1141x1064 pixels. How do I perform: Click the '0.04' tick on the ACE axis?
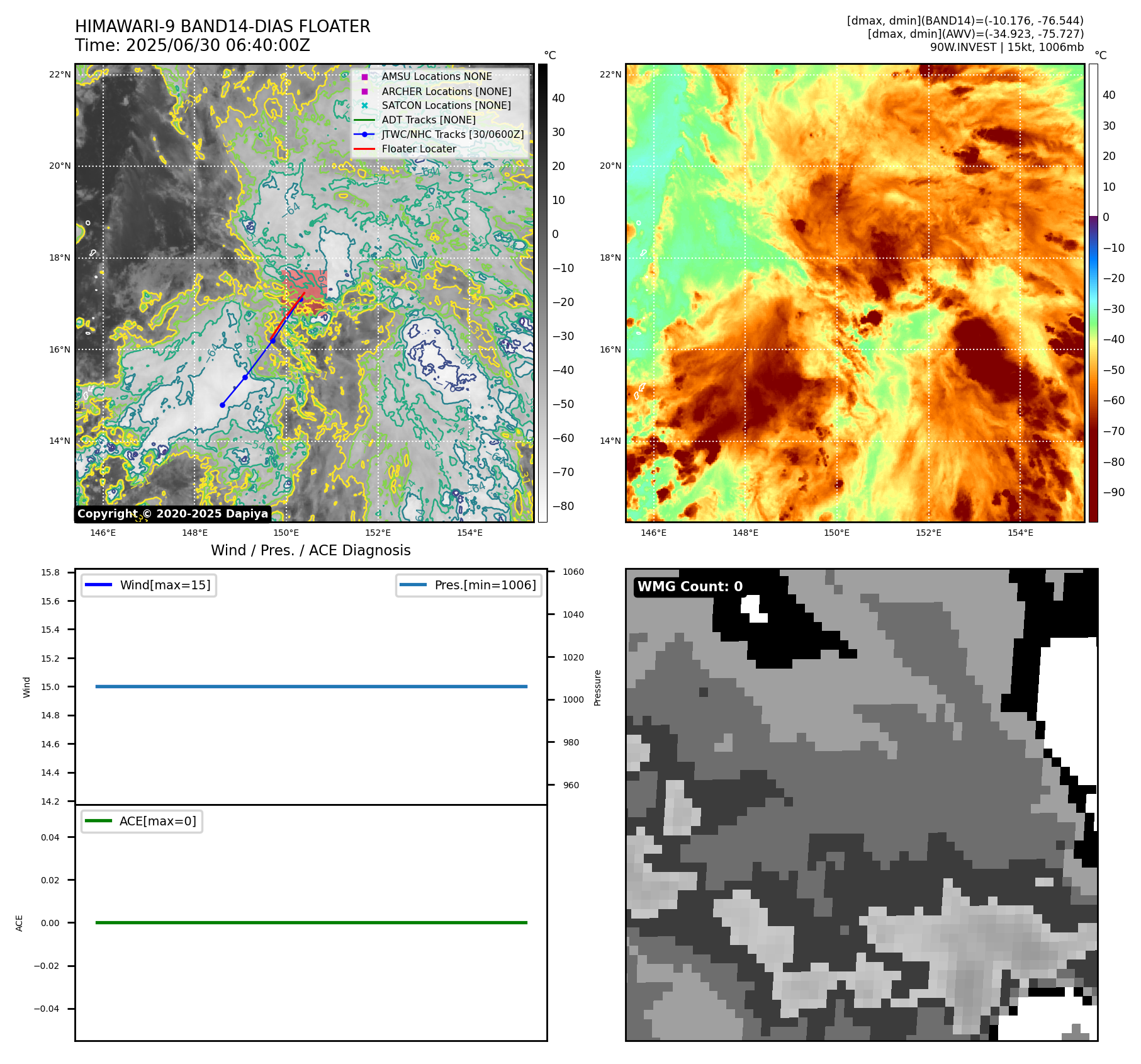tap(50, 837)
